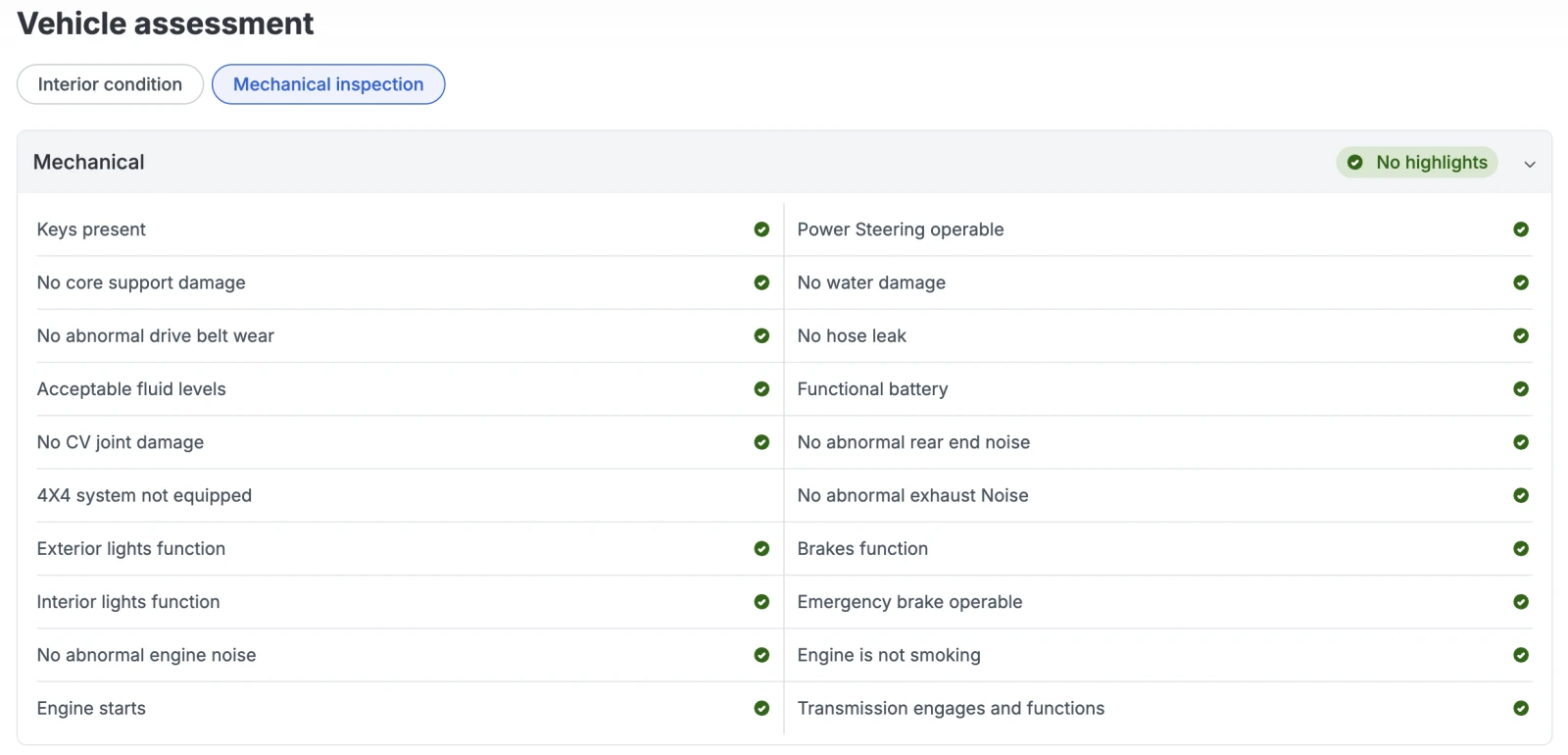Click check icon for No abnormal engine noise
The width and height of the screenshot is (1568, 755).
761,655
